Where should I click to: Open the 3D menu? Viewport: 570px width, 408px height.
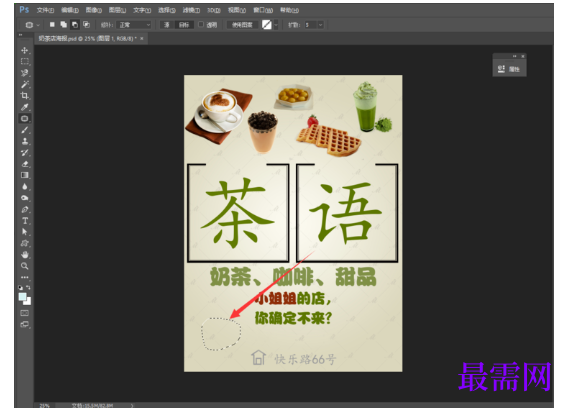click(214, 10)
